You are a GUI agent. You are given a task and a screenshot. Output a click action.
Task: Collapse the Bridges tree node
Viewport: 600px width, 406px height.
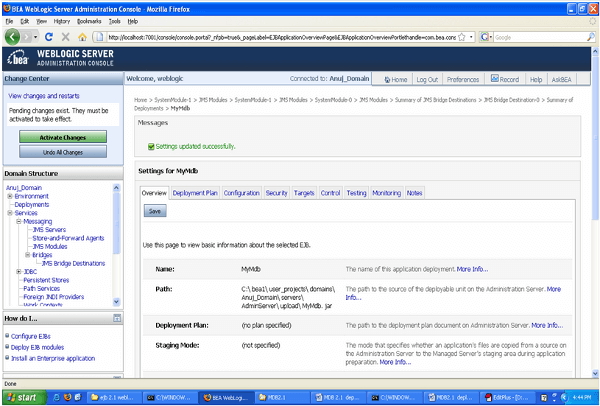point(28,255)
